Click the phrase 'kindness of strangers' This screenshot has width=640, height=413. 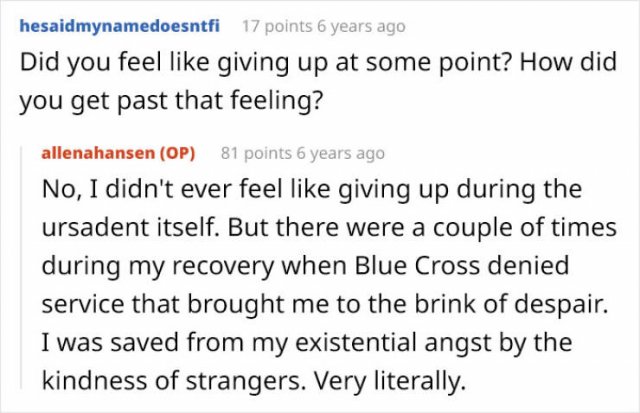click(x=174, y=380)
